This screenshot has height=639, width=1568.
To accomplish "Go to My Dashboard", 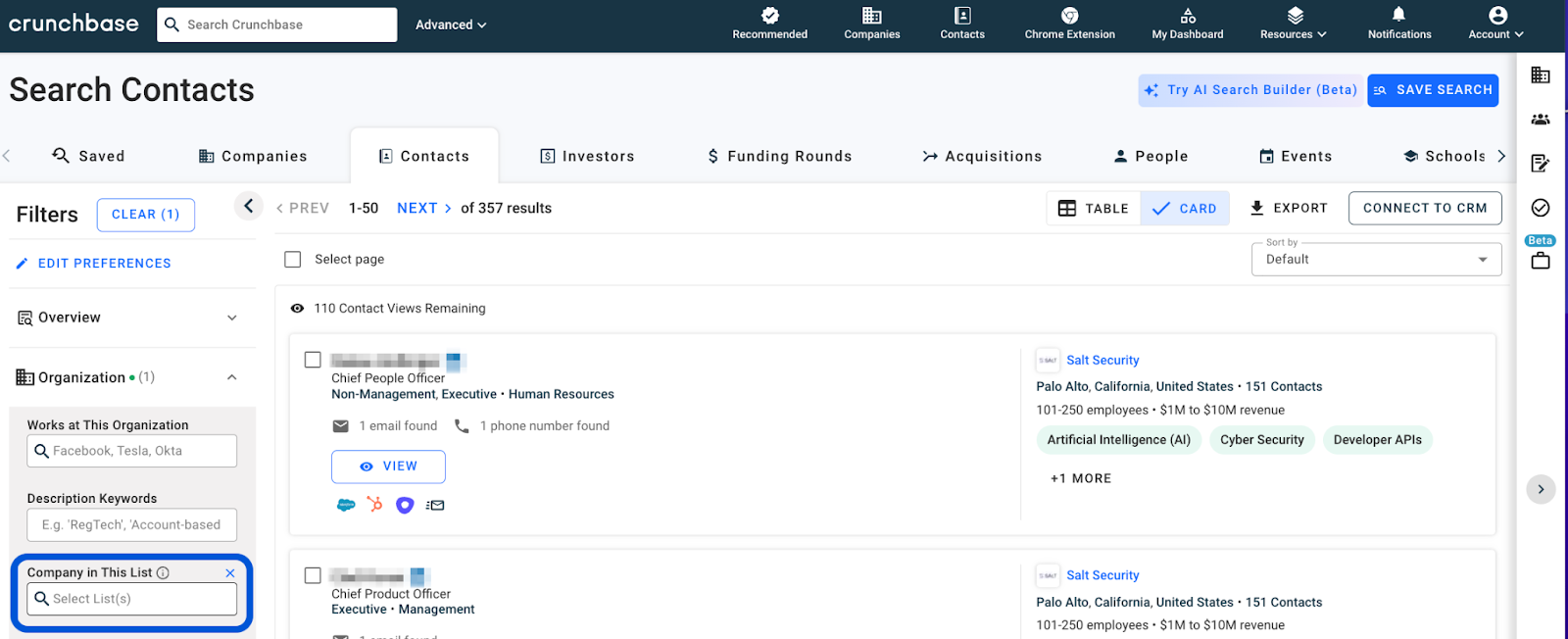I will 1188,25.
